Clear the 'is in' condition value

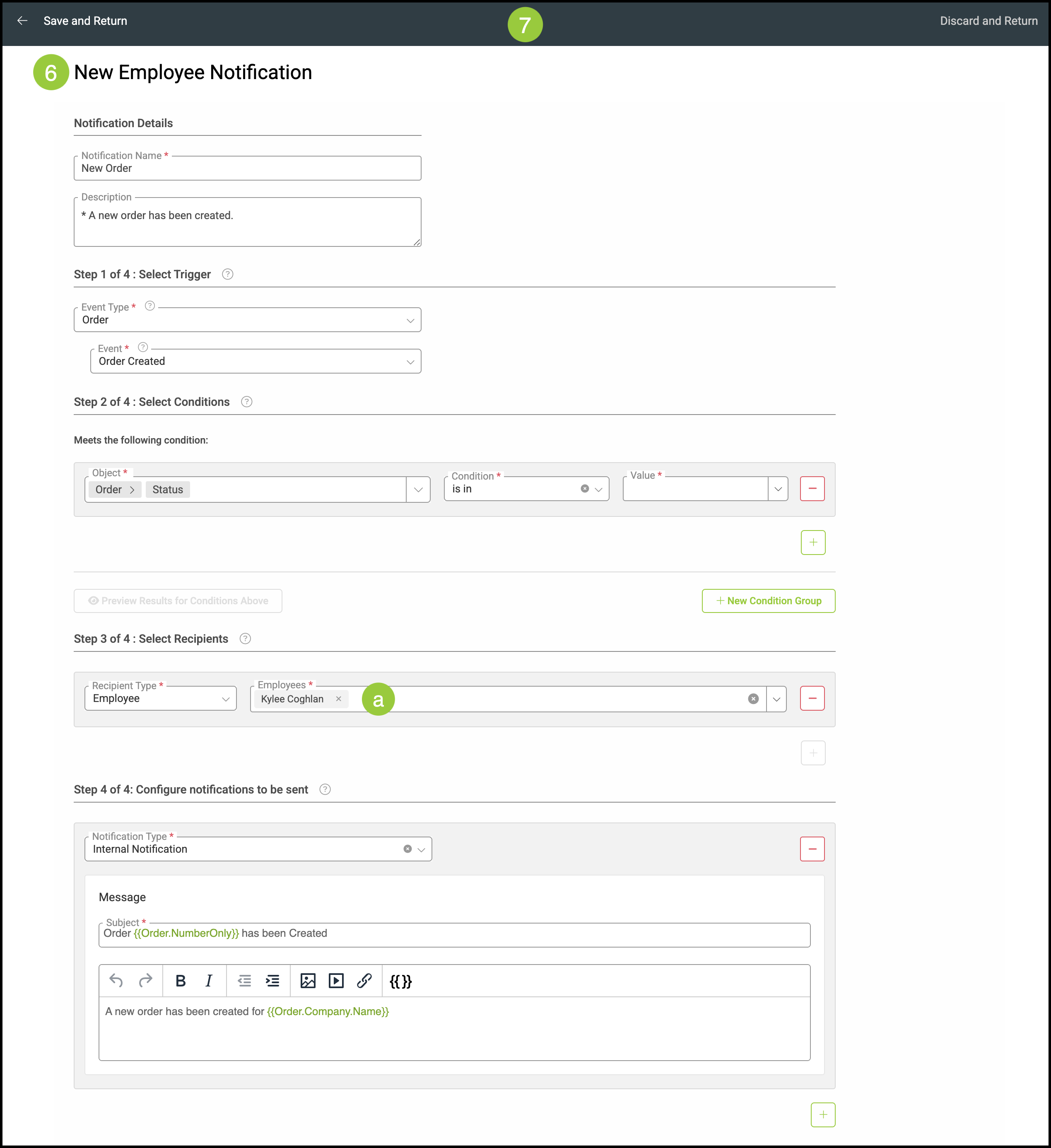point(584,489)
